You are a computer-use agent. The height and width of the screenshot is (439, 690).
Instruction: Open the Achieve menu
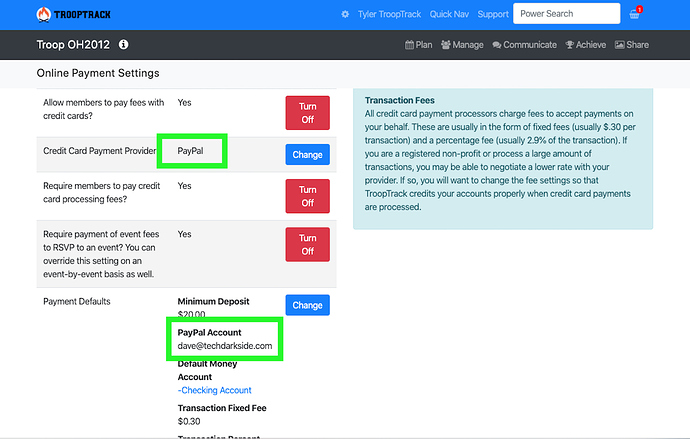(586, 45)
